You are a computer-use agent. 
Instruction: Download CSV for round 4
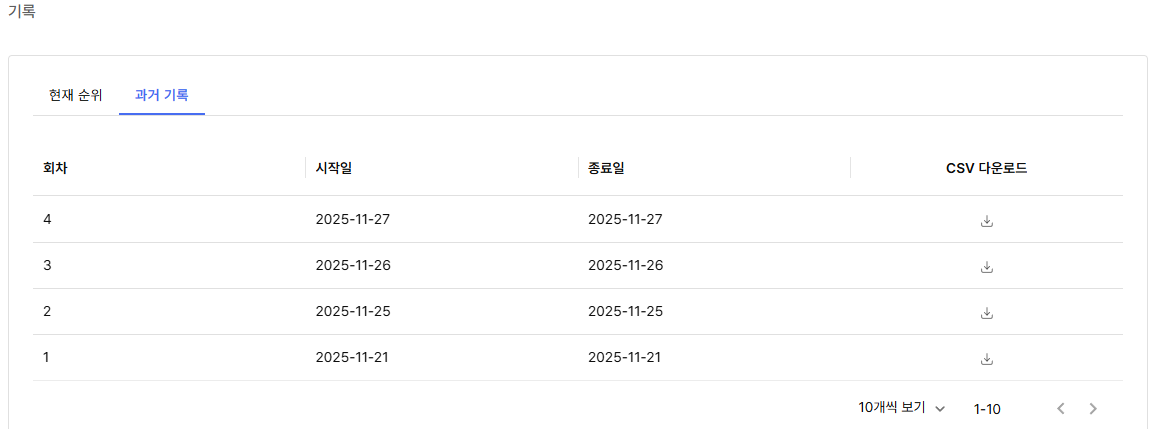click(986, 221)
